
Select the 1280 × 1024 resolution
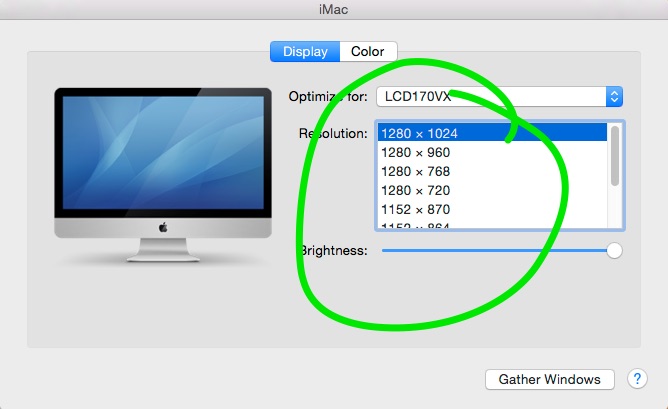tap(492, 133)
